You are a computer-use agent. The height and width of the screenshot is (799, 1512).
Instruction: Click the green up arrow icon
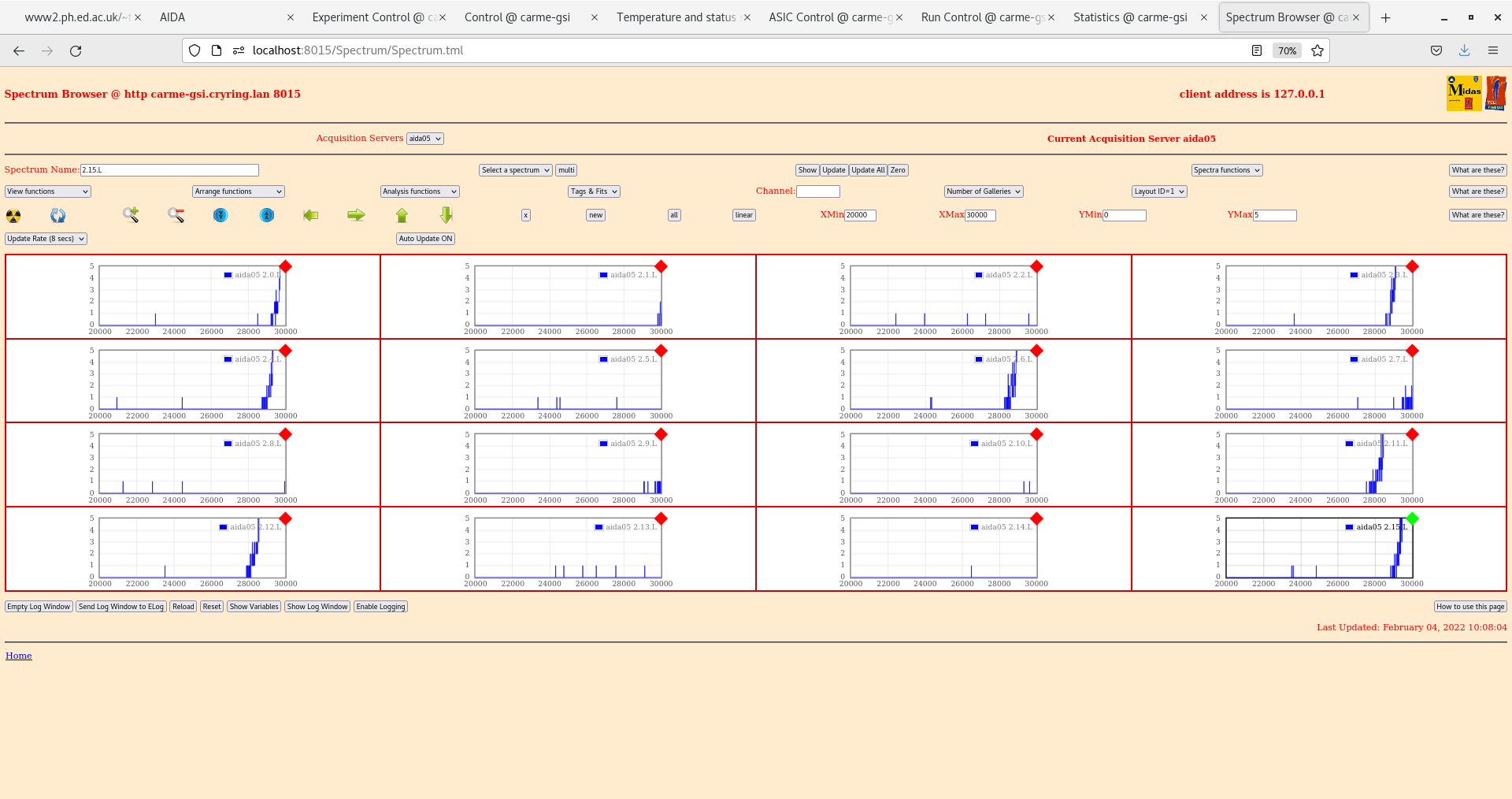click(402, 215)
